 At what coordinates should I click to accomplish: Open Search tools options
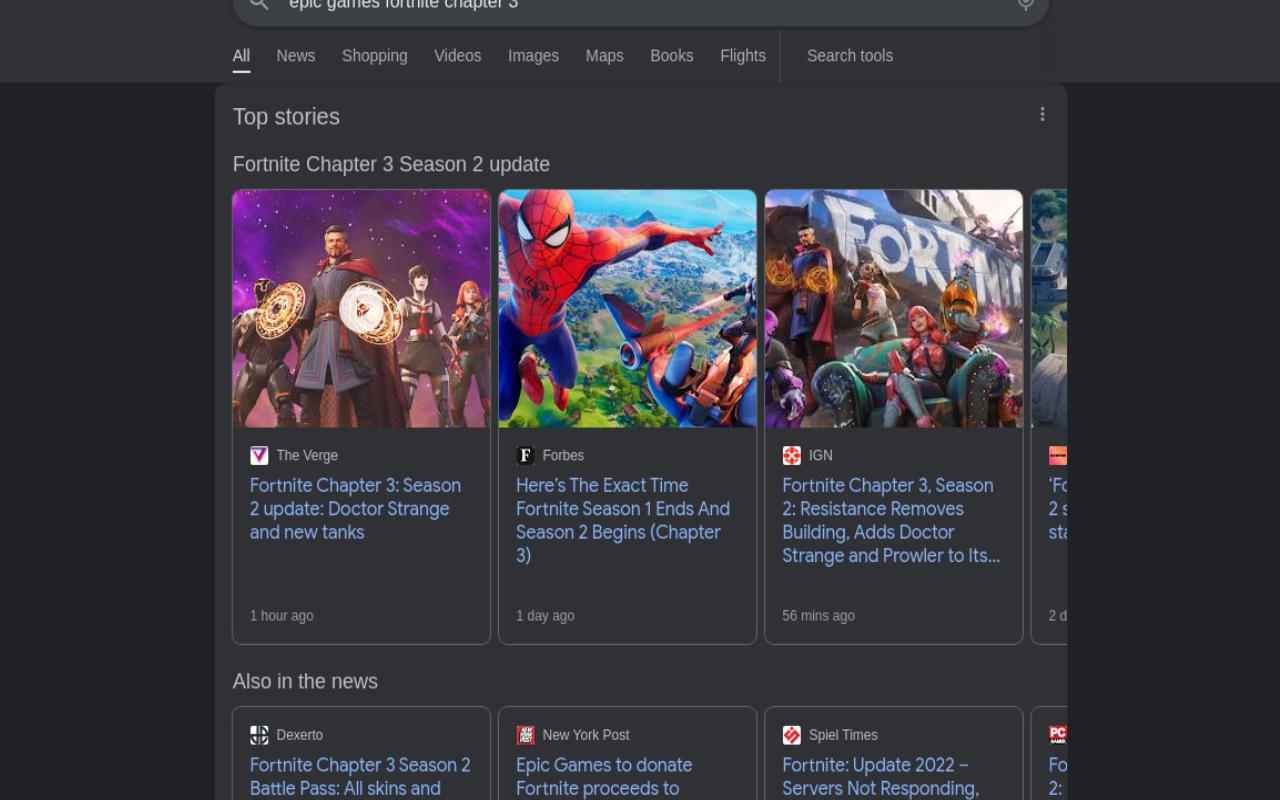pos(850,56)
